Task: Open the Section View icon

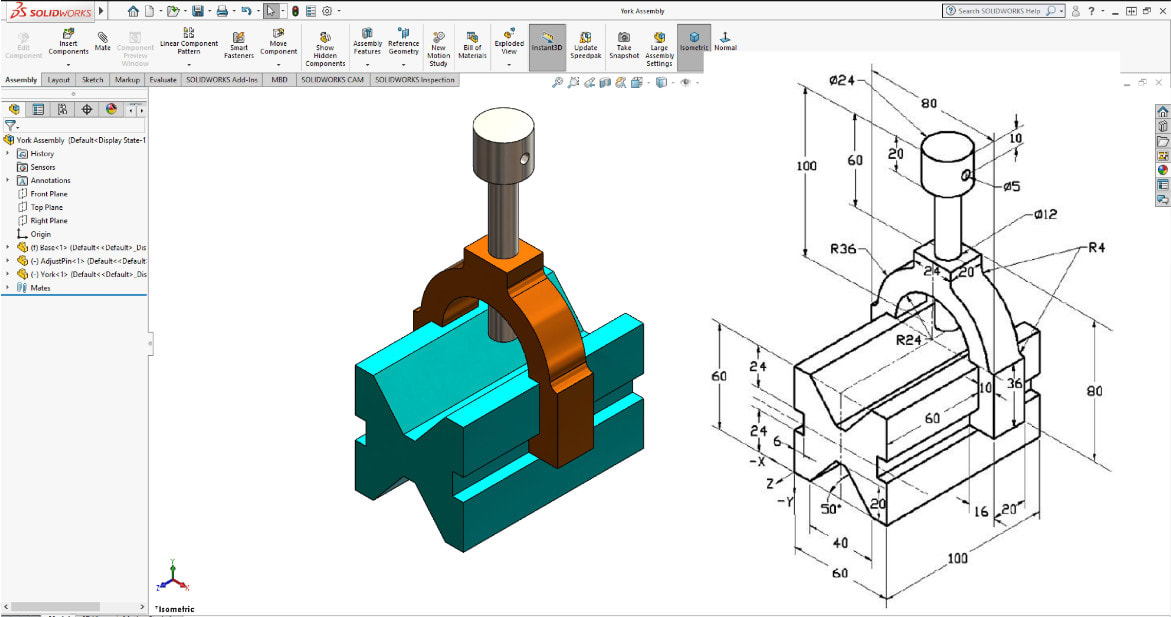Action: coord(605,82)
